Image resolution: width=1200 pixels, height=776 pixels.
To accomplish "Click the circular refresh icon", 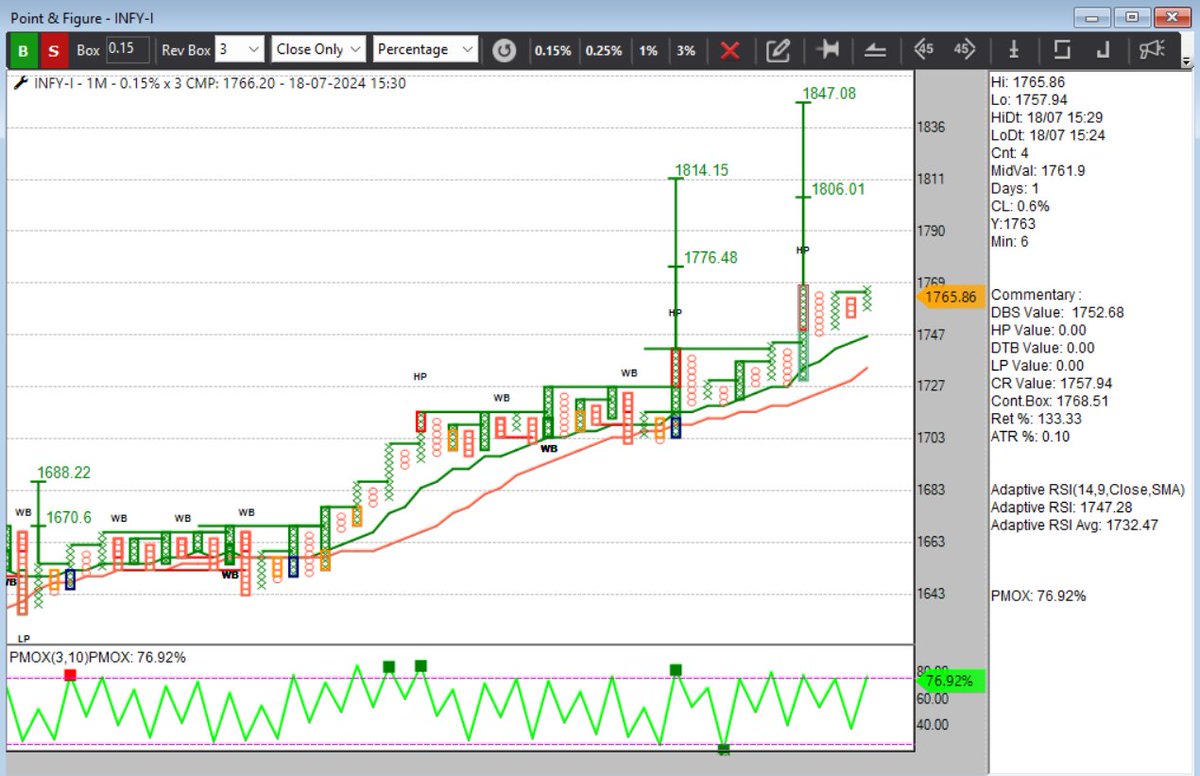I will point(505,50).
